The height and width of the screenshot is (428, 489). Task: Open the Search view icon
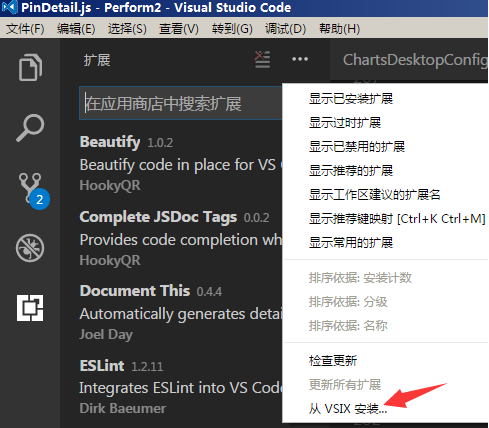coord(30,128)
